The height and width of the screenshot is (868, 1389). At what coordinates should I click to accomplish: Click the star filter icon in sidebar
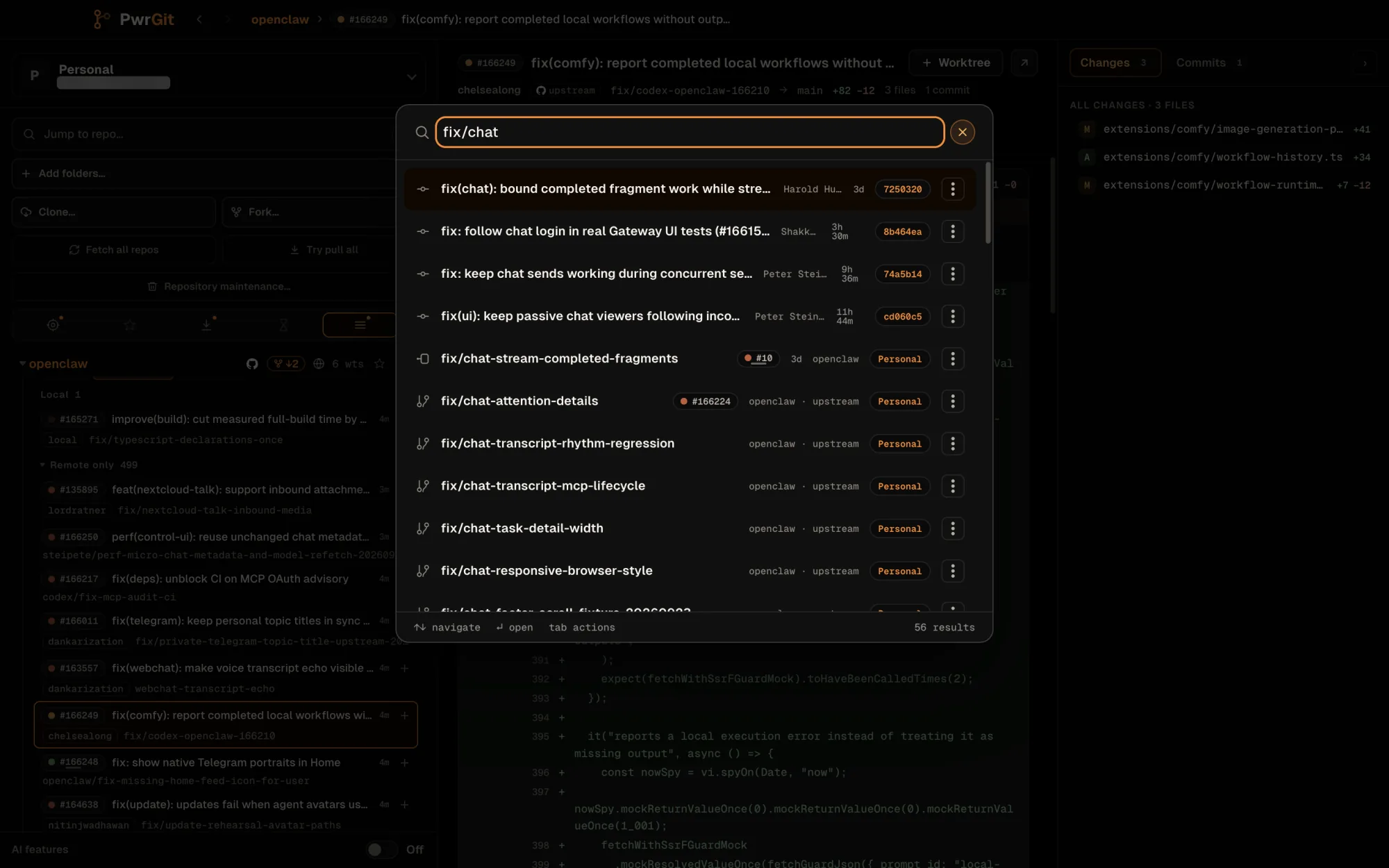tap(129, 324)
